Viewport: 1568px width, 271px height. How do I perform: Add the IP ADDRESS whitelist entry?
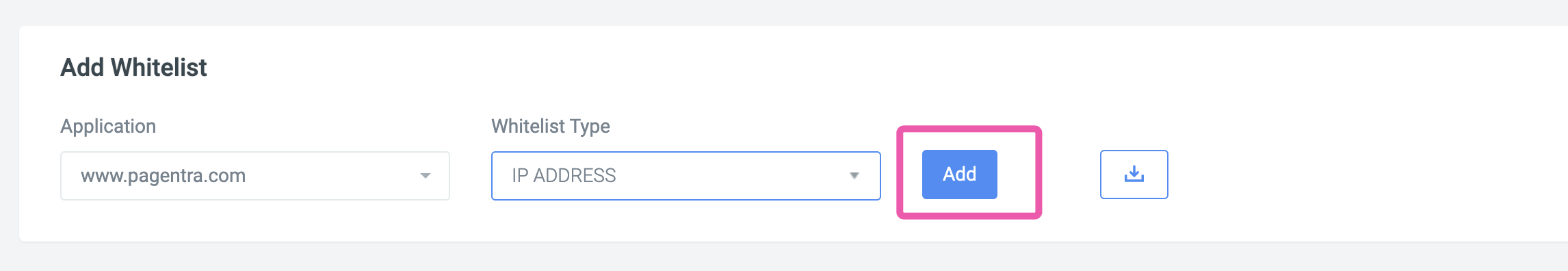959,175
